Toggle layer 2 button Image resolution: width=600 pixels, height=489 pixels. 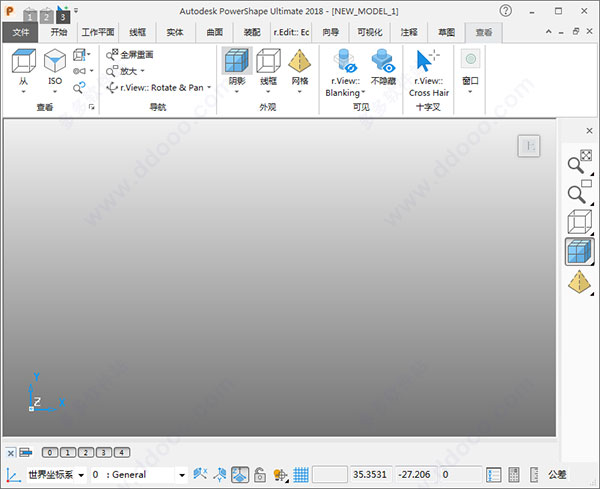click(x=86, y=453)
